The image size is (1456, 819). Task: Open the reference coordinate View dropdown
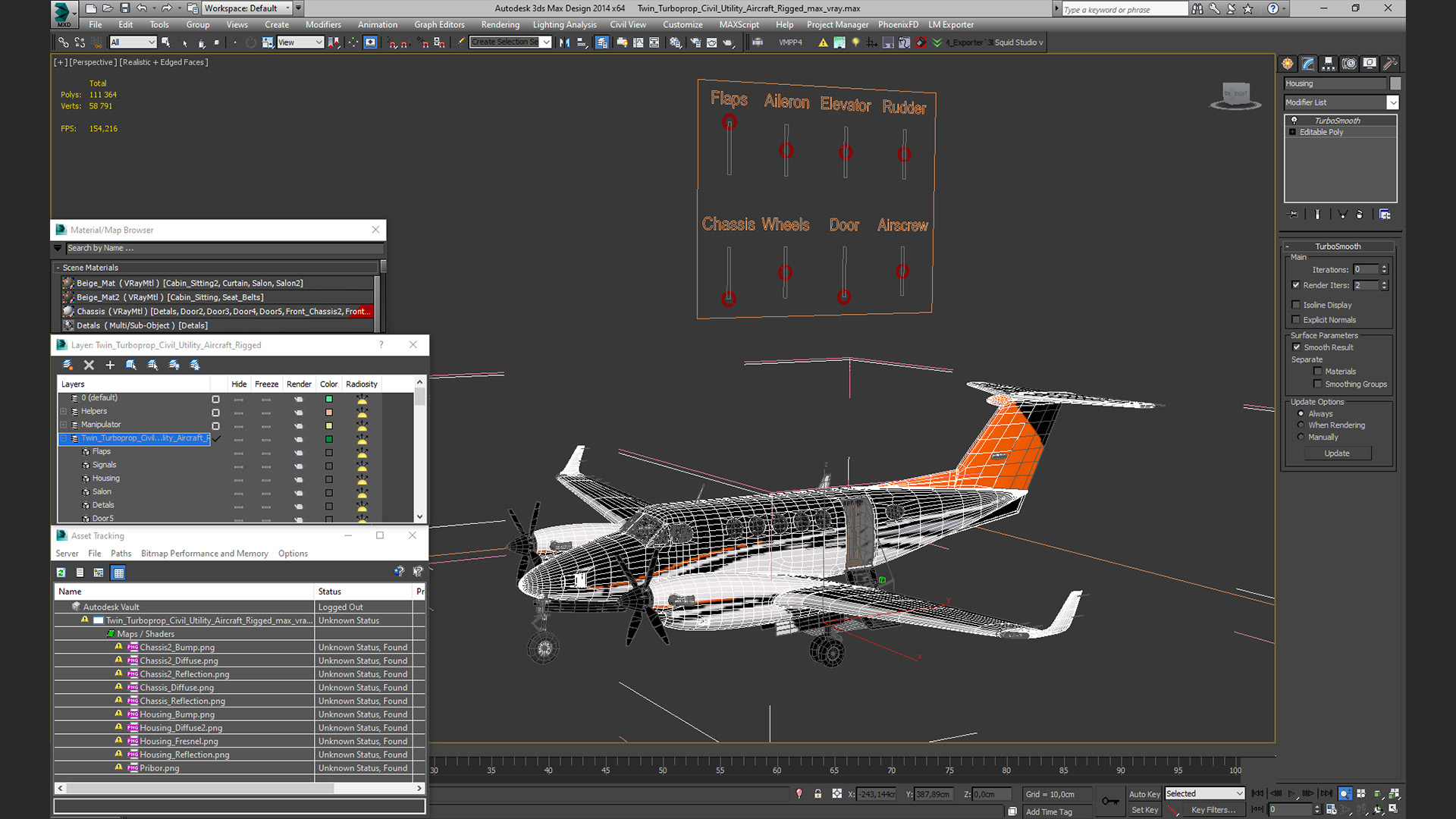[300, 42]
